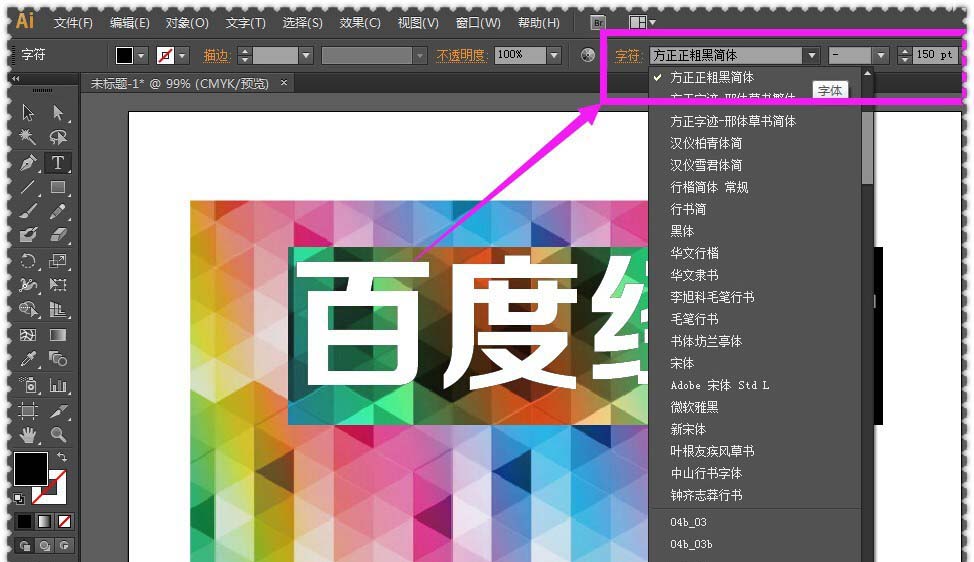Select the Paintbrush tool
This screenshot has width=974, height=562.
click(28, 212)
